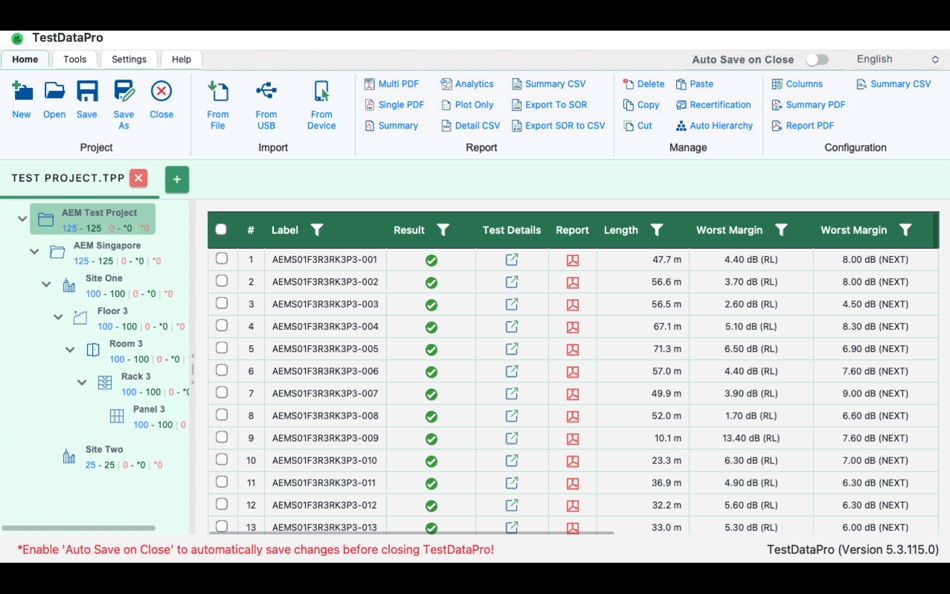Screen dimensions: 950x594
Task: Click Copy in the Manage group
Action: click(x=641, y=105)
